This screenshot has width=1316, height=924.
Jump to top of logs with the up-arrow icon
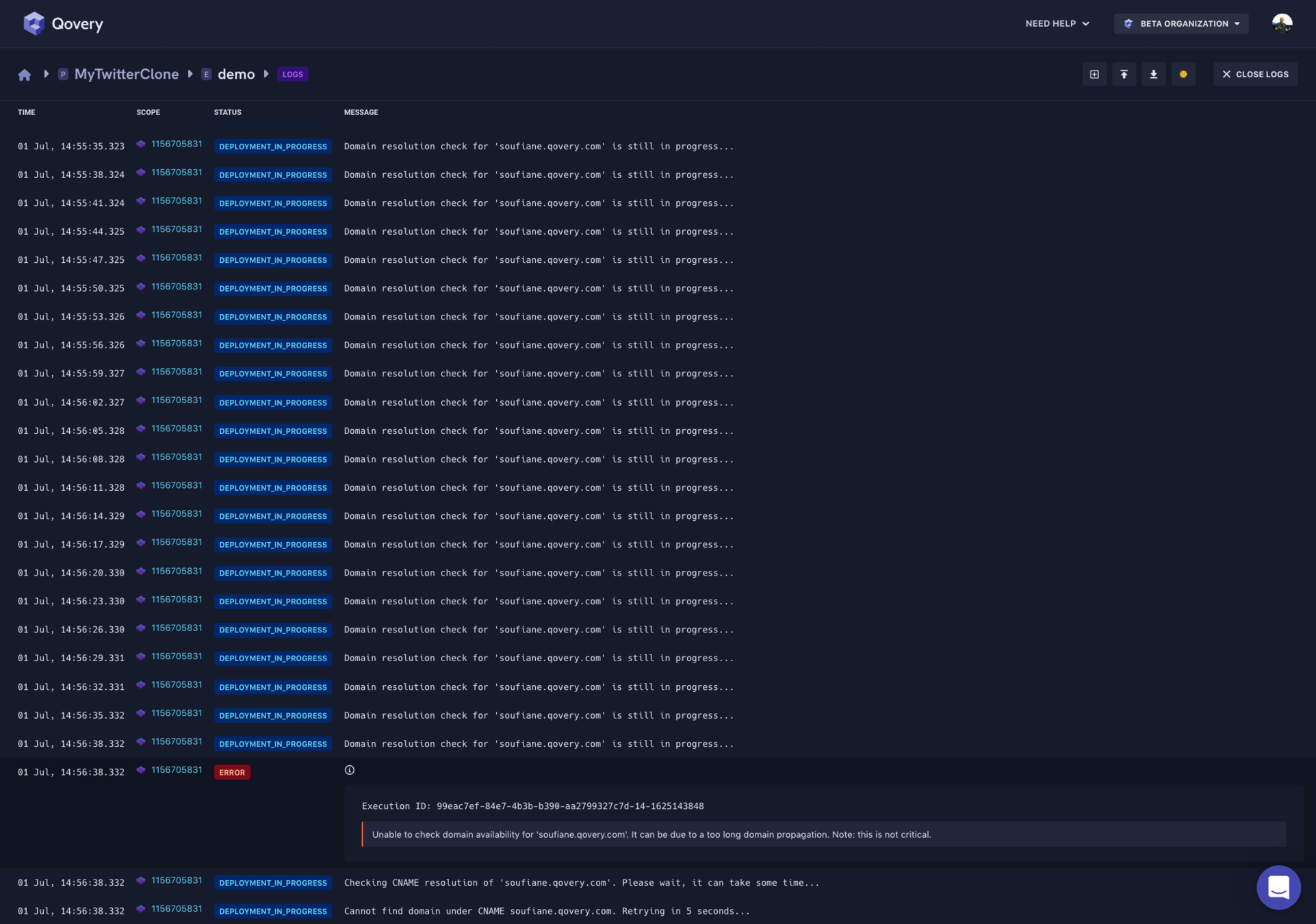pyautogui.click(x=1124, y=74)
